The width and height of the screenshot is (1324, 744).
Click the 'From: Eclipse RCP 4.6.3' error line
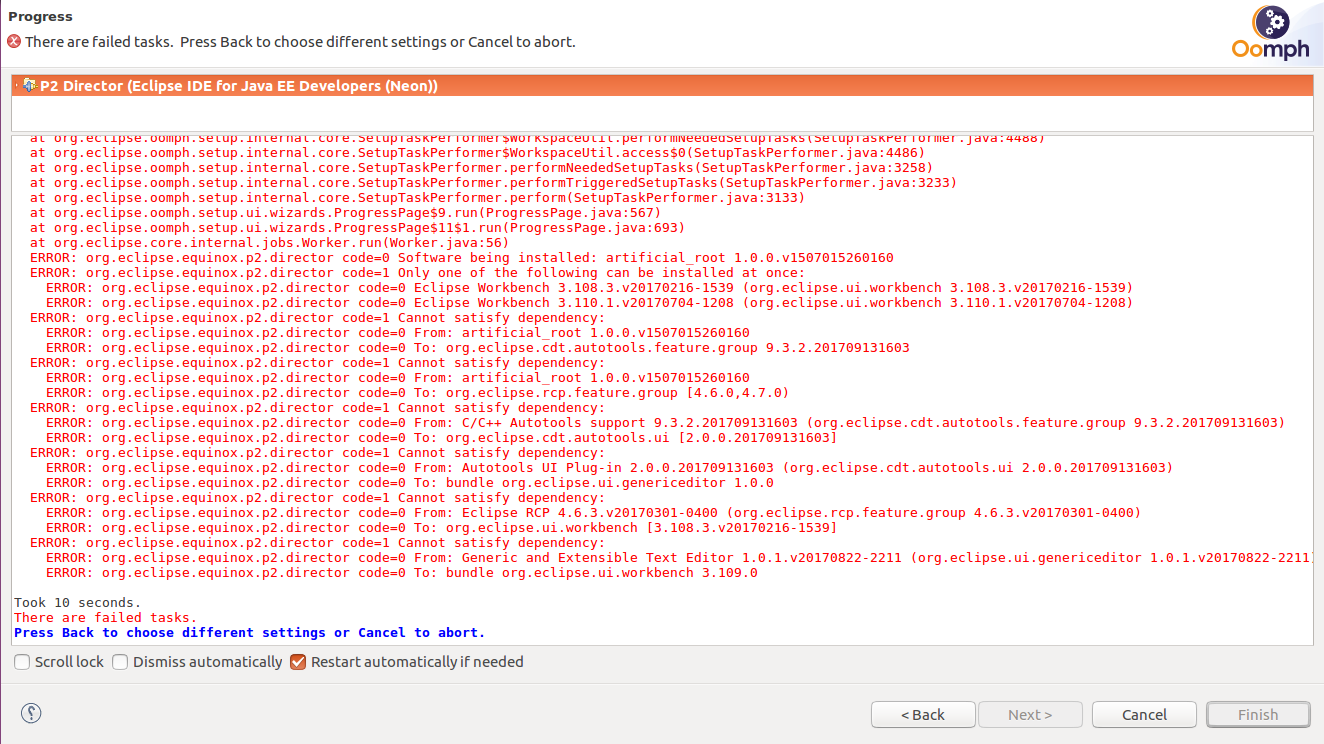pos(594,513)
